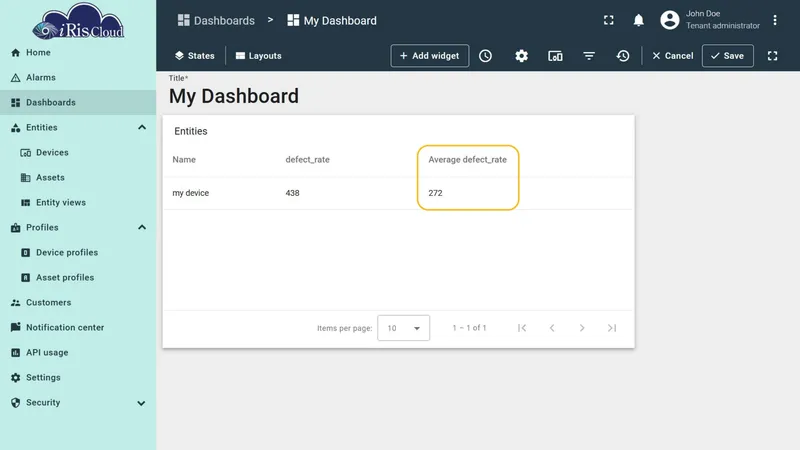Expand dashboard fullscreen icon beside Save
This screenshot has height=450, width=800.
pos(772,56)
